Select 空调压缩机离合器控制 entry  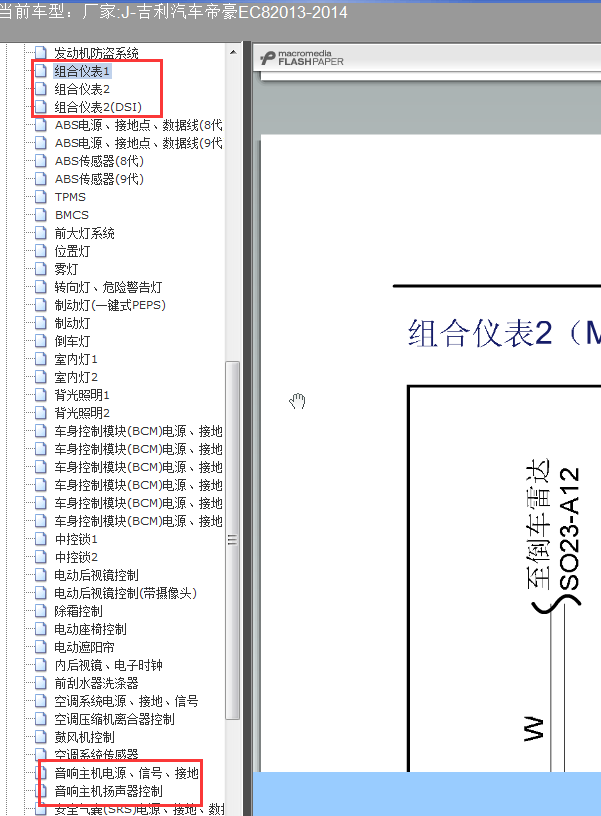[114, 719]
